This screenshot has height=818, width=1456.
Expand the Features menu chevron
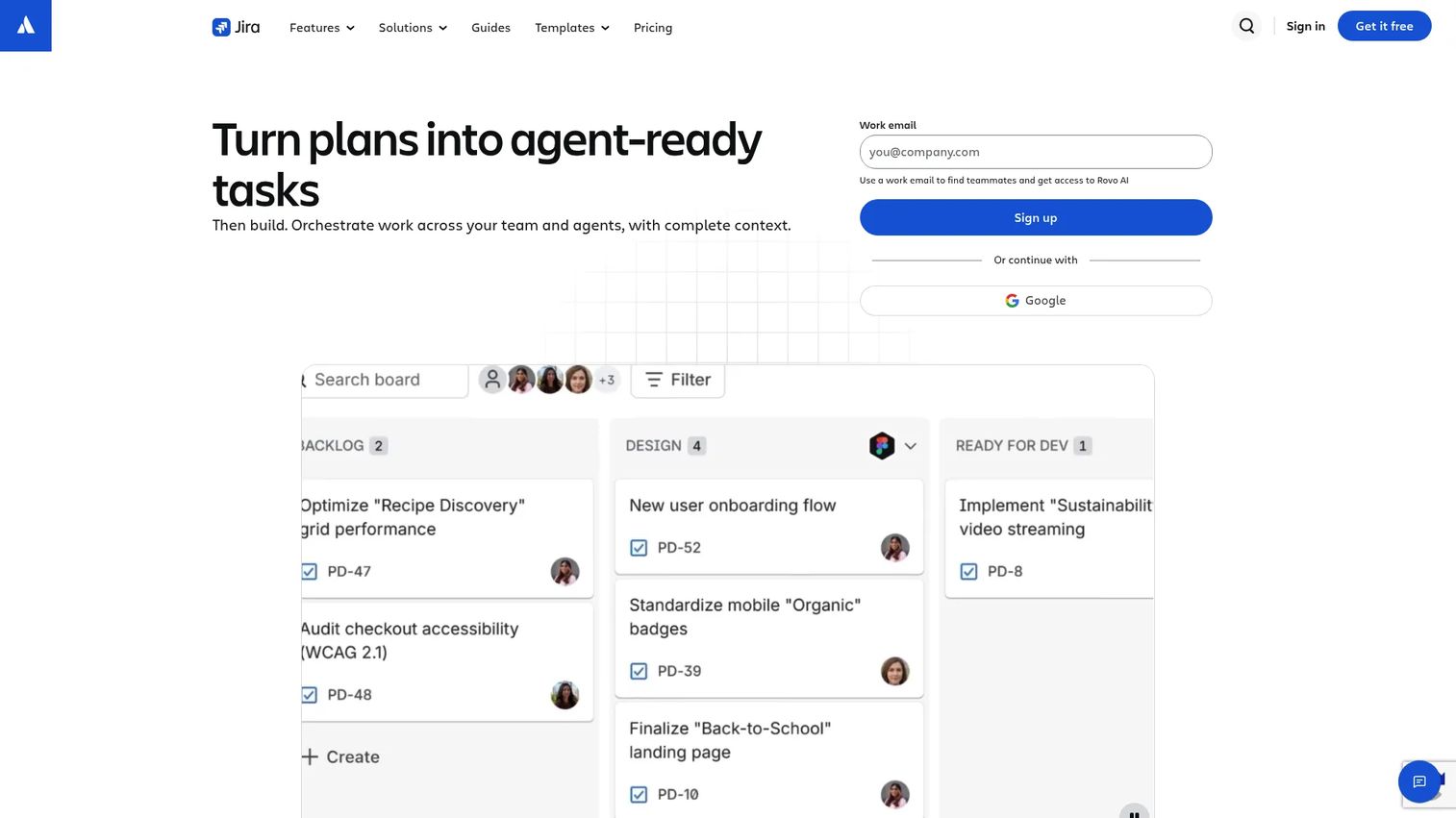coord(350,28)
